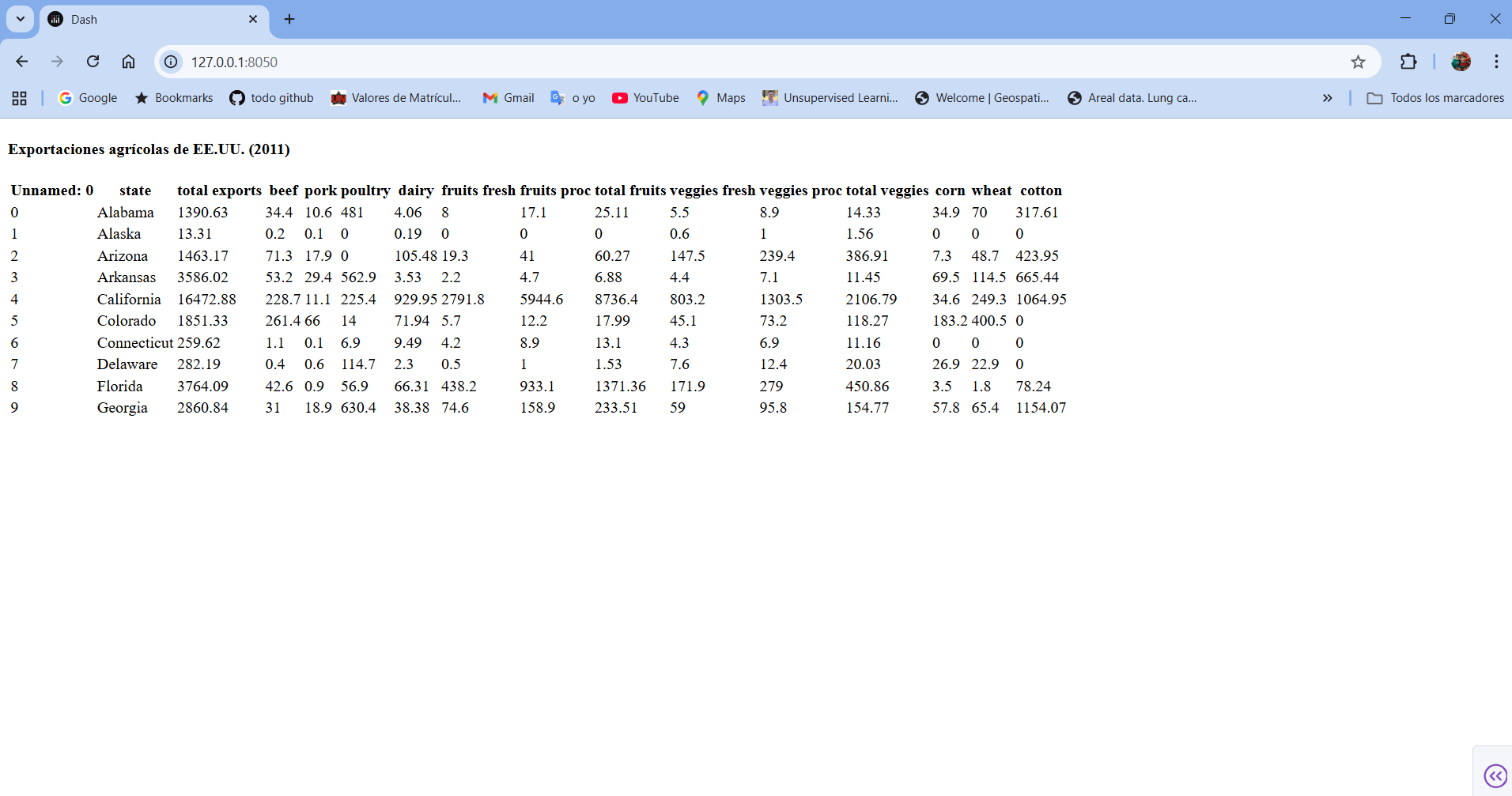1512x796 pixels.
Task: Click the 'wheat' column header
Action: pos(992,191)
